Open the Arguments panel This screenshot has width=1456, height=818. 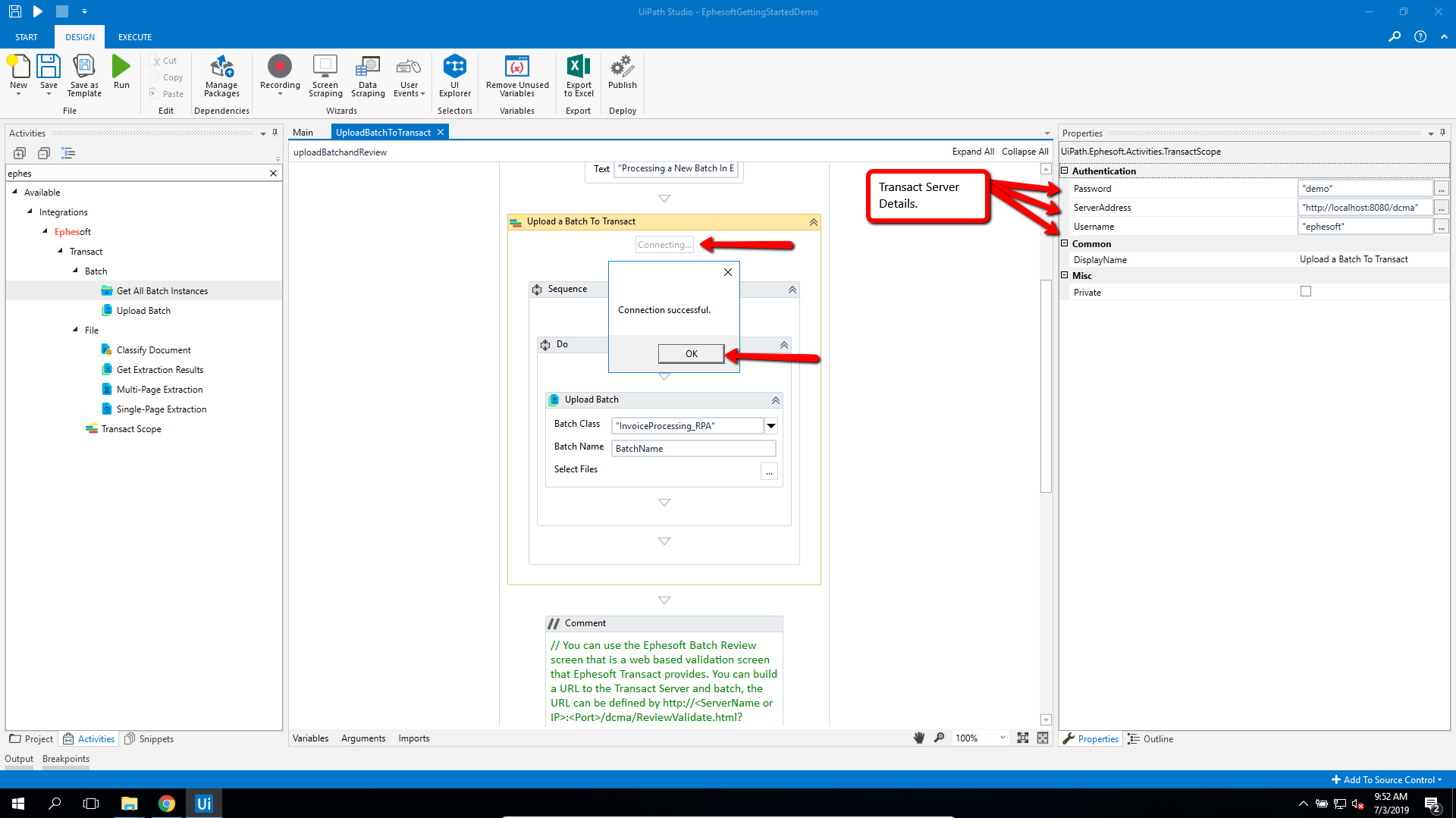363,738
